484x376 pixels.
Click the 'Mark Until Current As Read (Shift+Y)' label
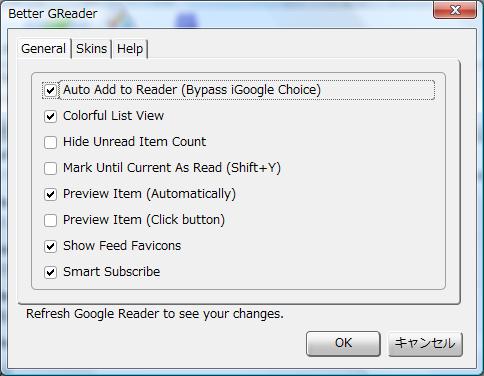point(172,168)
